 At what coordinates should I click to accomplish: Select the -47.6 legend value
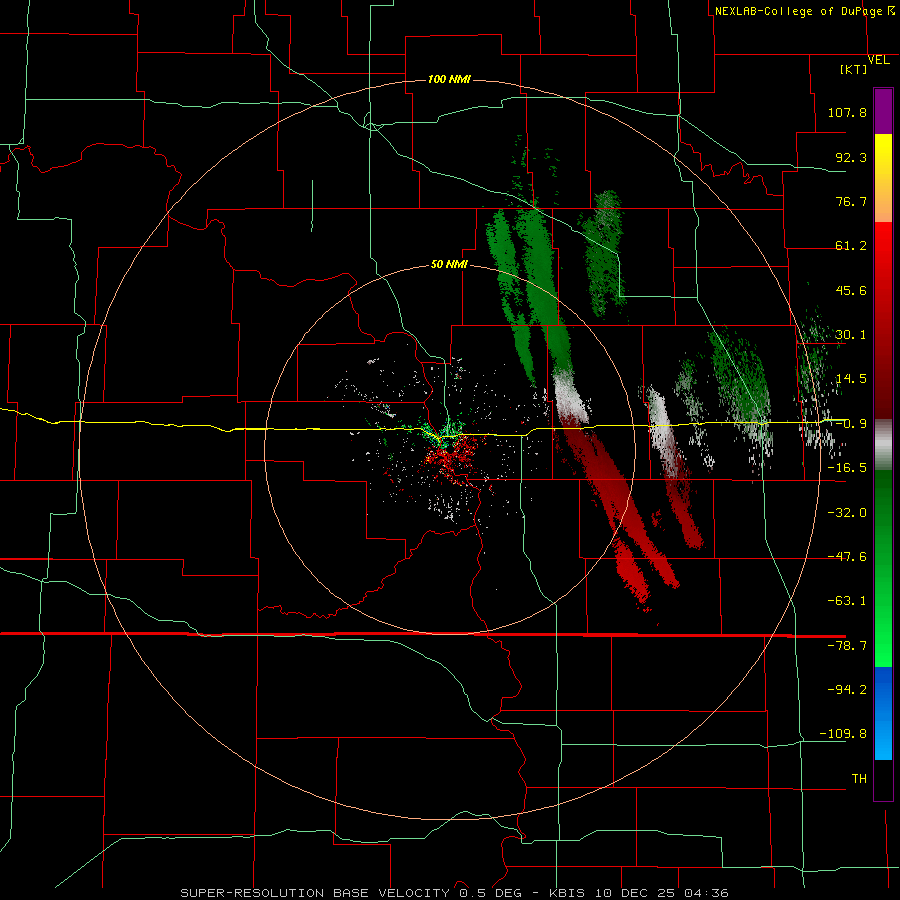click(847, 557)
